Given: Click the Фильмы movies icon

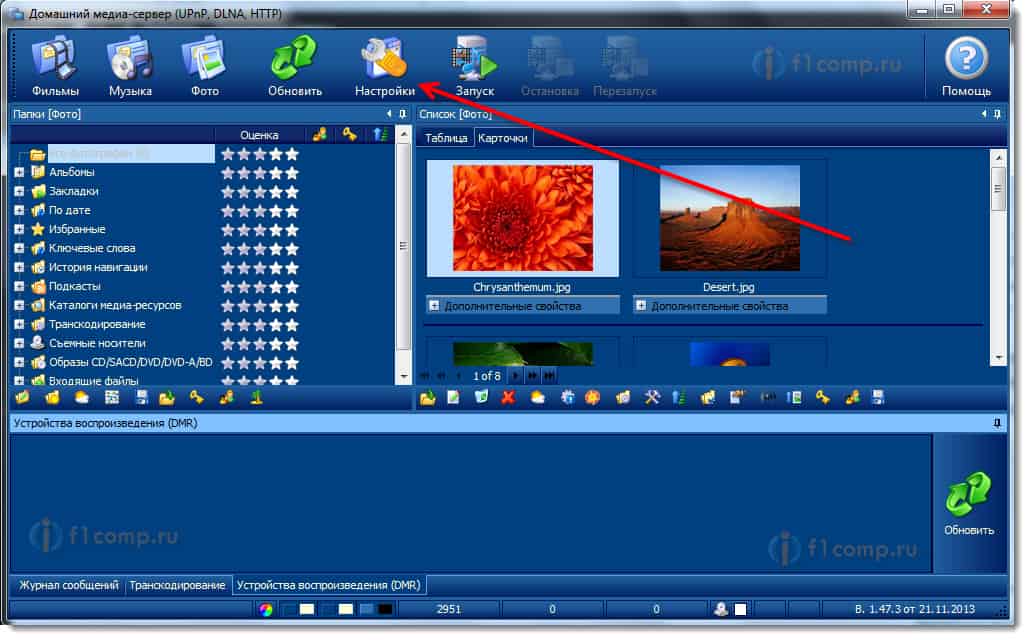Looking at the screenshot, I should (x=55, y=63).
